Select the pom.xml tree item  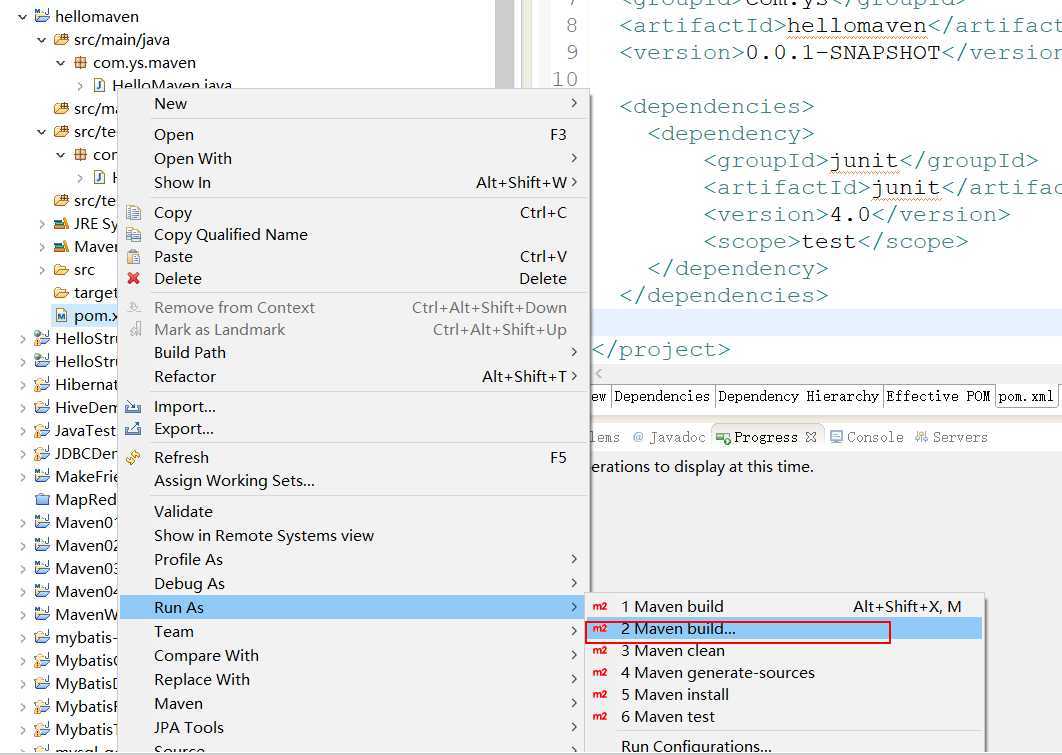(x=86, y=316)
